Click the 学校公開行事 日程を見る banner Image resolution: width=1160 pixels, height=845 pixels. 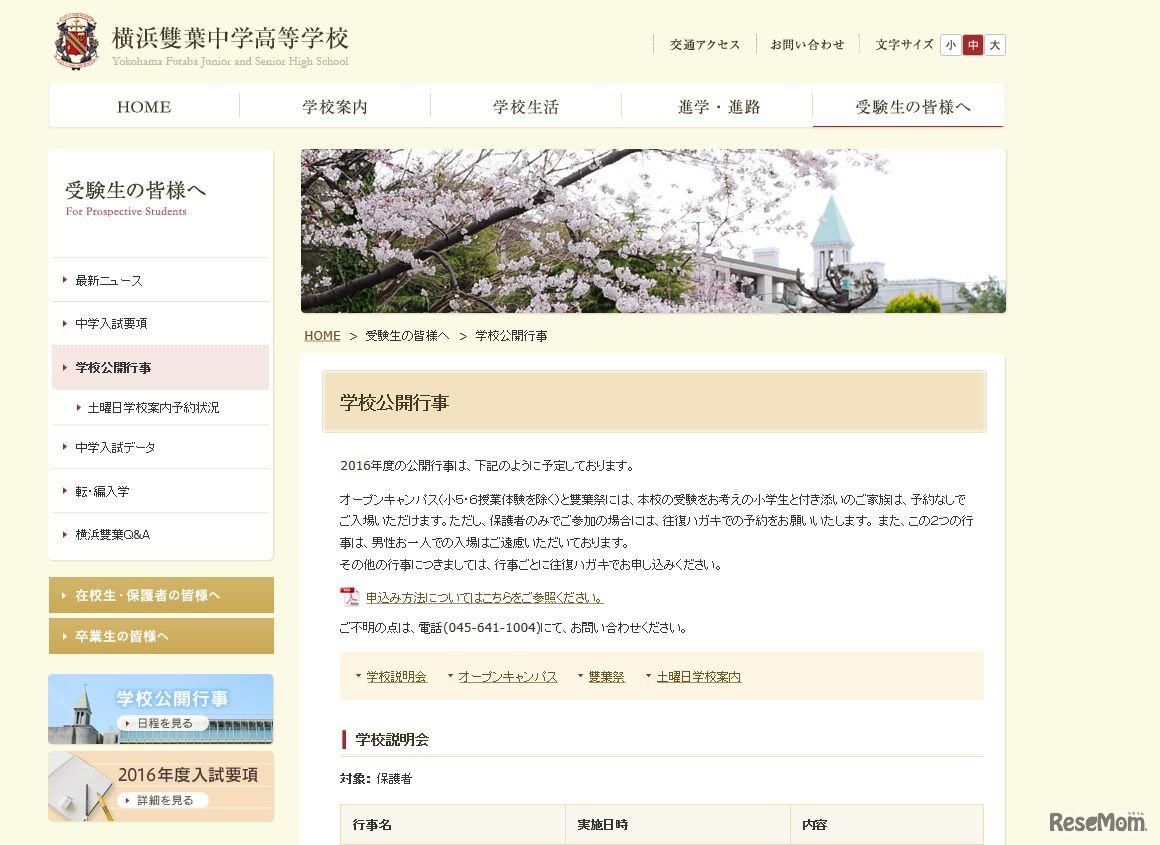[161, 709]
